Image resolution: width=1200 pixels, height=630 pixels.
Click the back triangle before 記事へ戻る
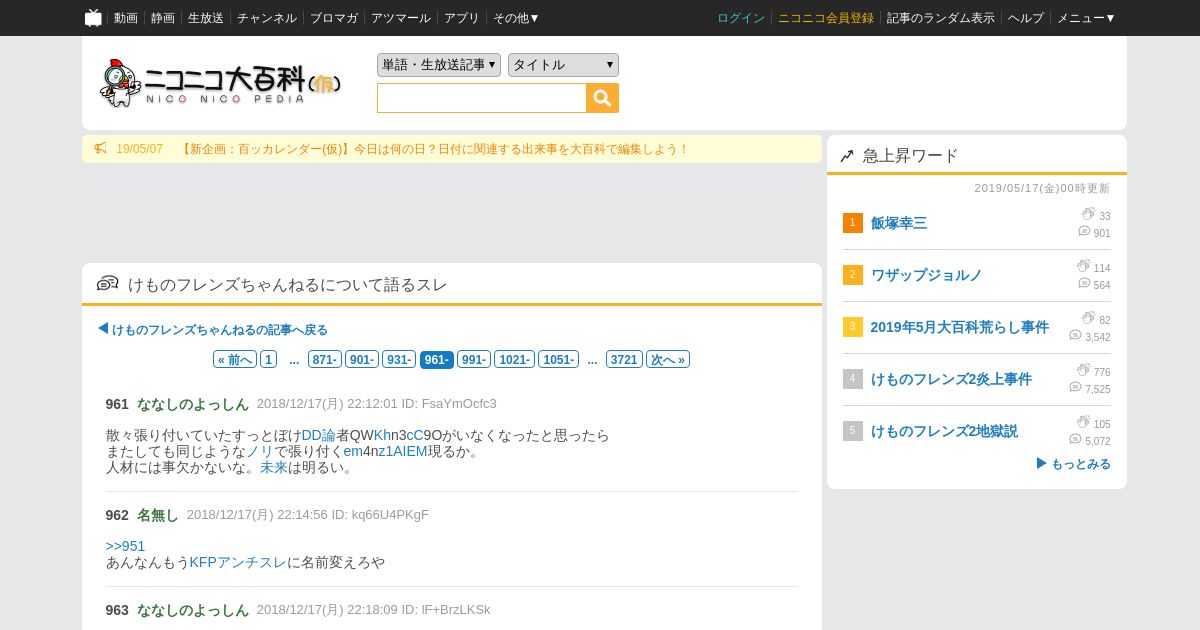(103, 329)
